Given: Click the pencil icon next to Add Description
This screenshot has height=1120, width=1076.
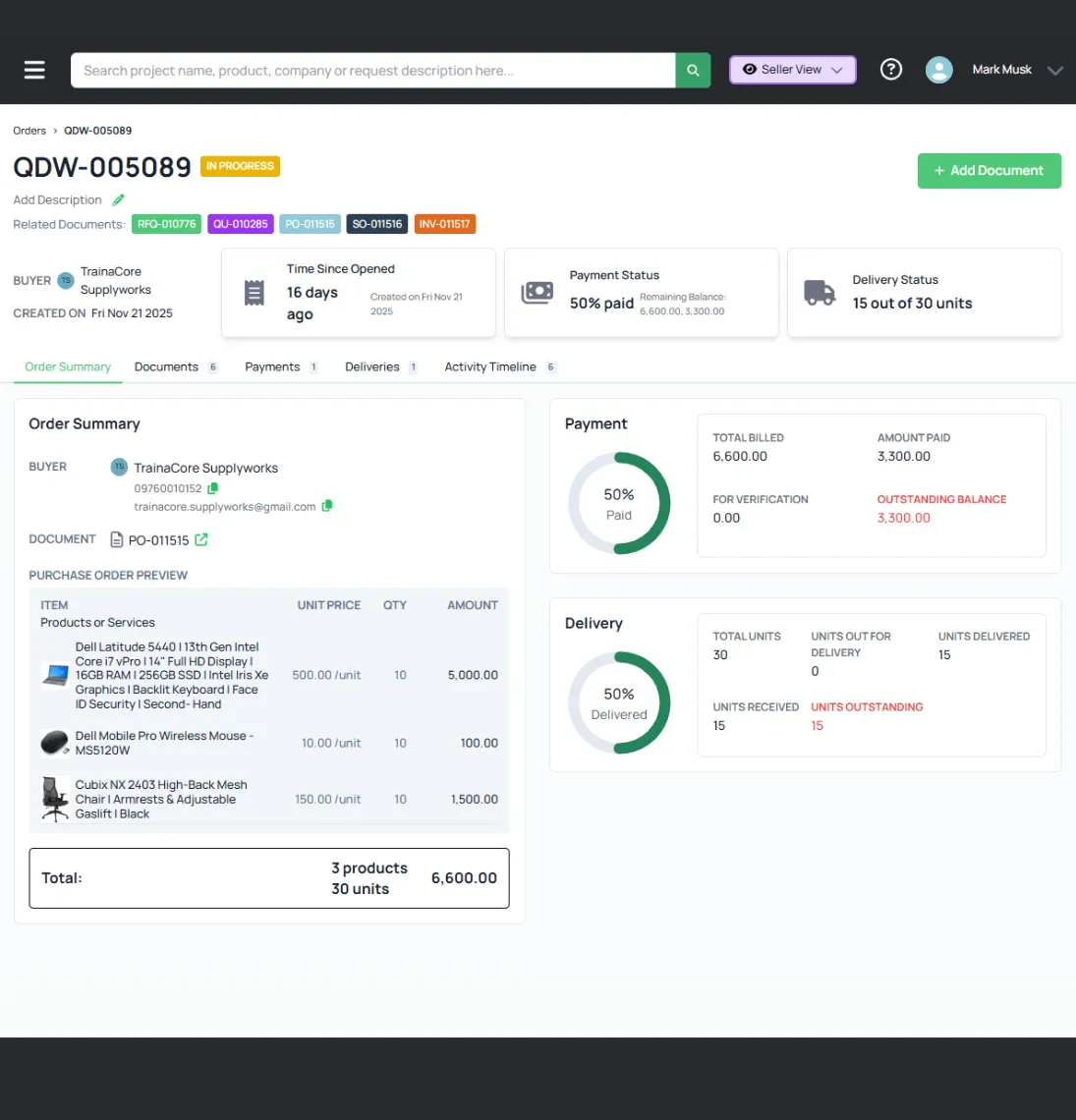Looking at the screenshot, I should click(119, 199).
